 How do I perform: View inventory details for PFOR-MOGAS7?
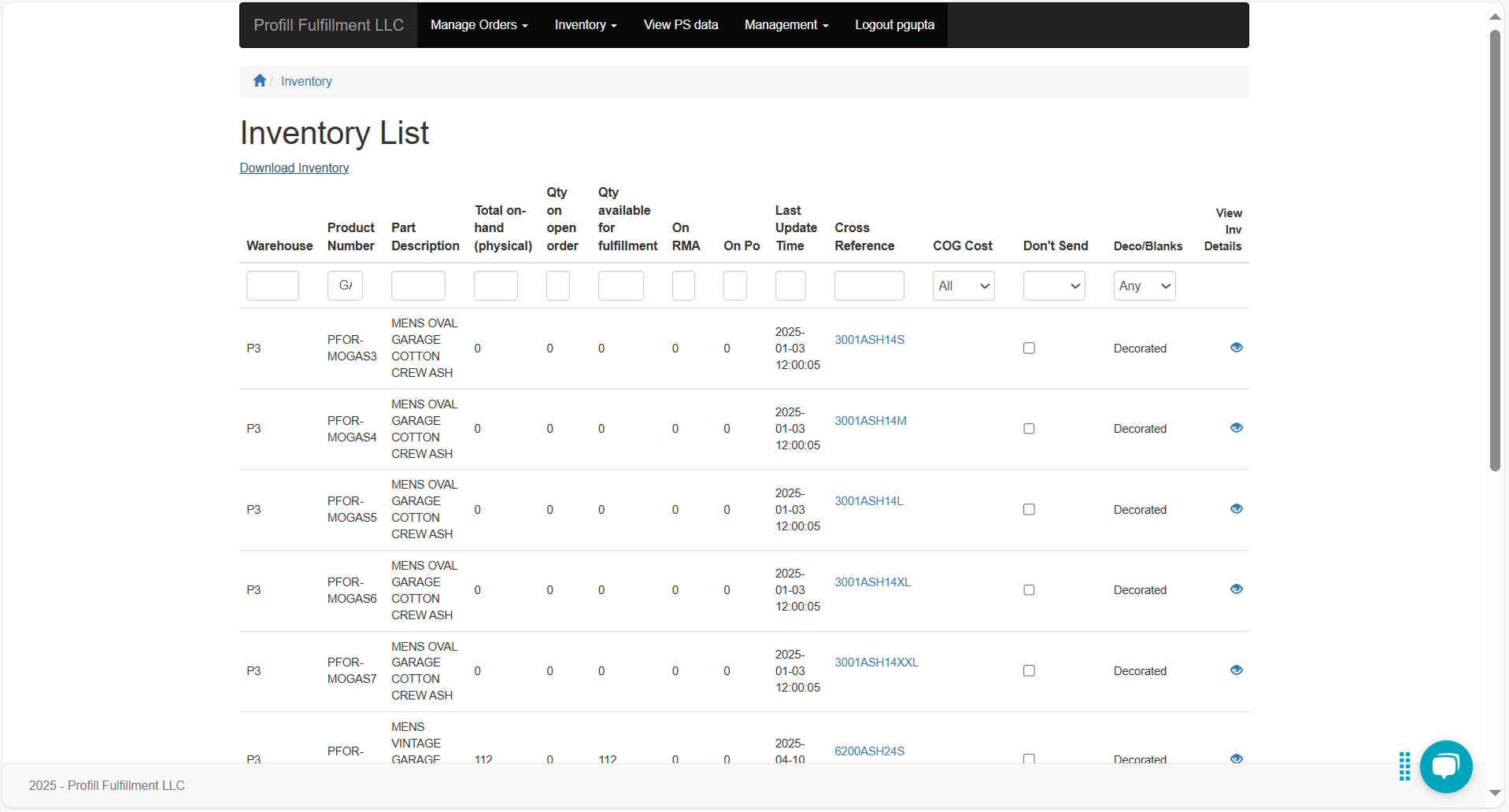1237,670
